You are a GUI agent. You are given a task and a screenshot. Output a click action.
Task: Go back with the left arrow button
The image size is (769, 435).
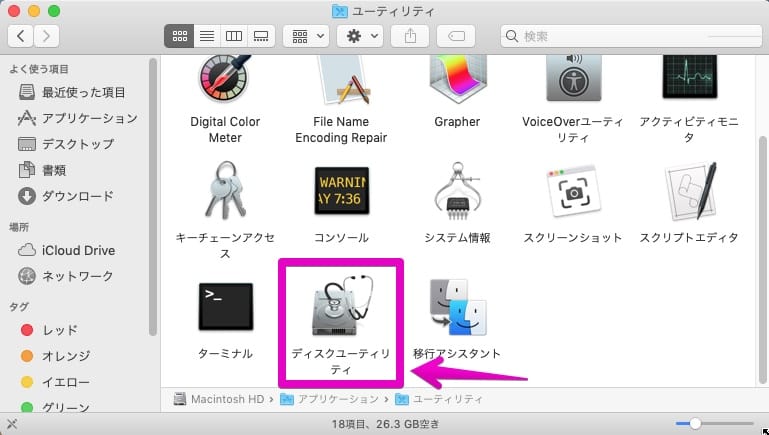click(x=21, y=36)
